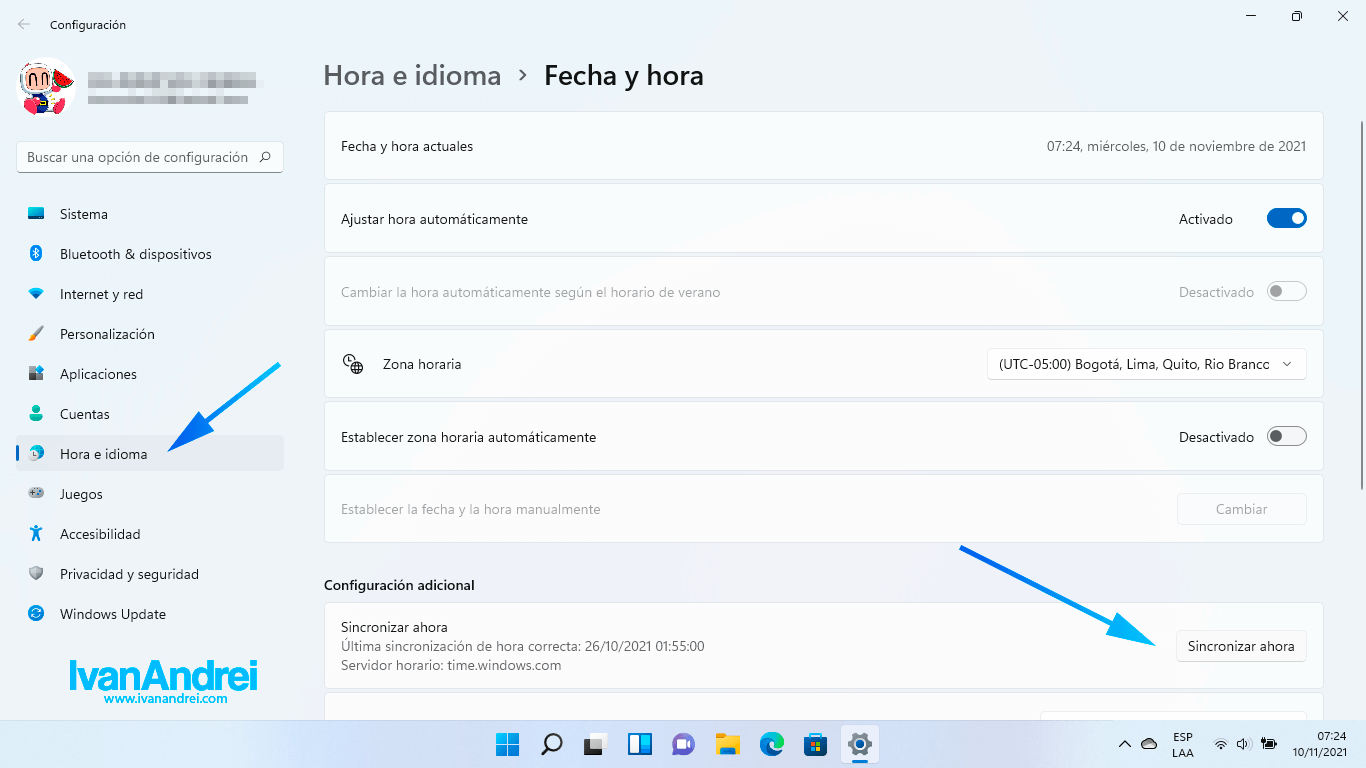Turn off Ajustar hora automáticamente toggle

[x=1287, y=218]
